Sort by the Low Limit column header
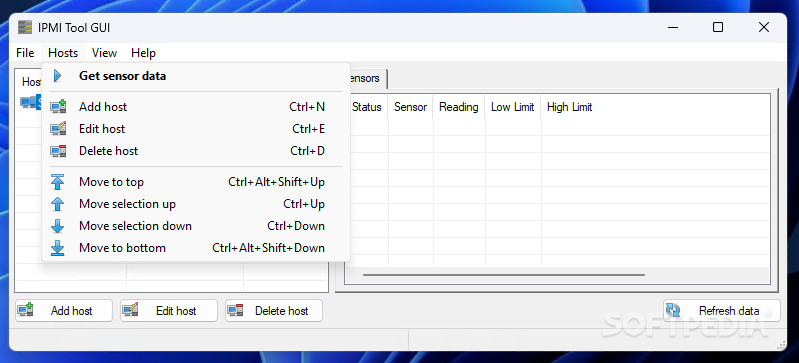 click(x=513, y=107)
